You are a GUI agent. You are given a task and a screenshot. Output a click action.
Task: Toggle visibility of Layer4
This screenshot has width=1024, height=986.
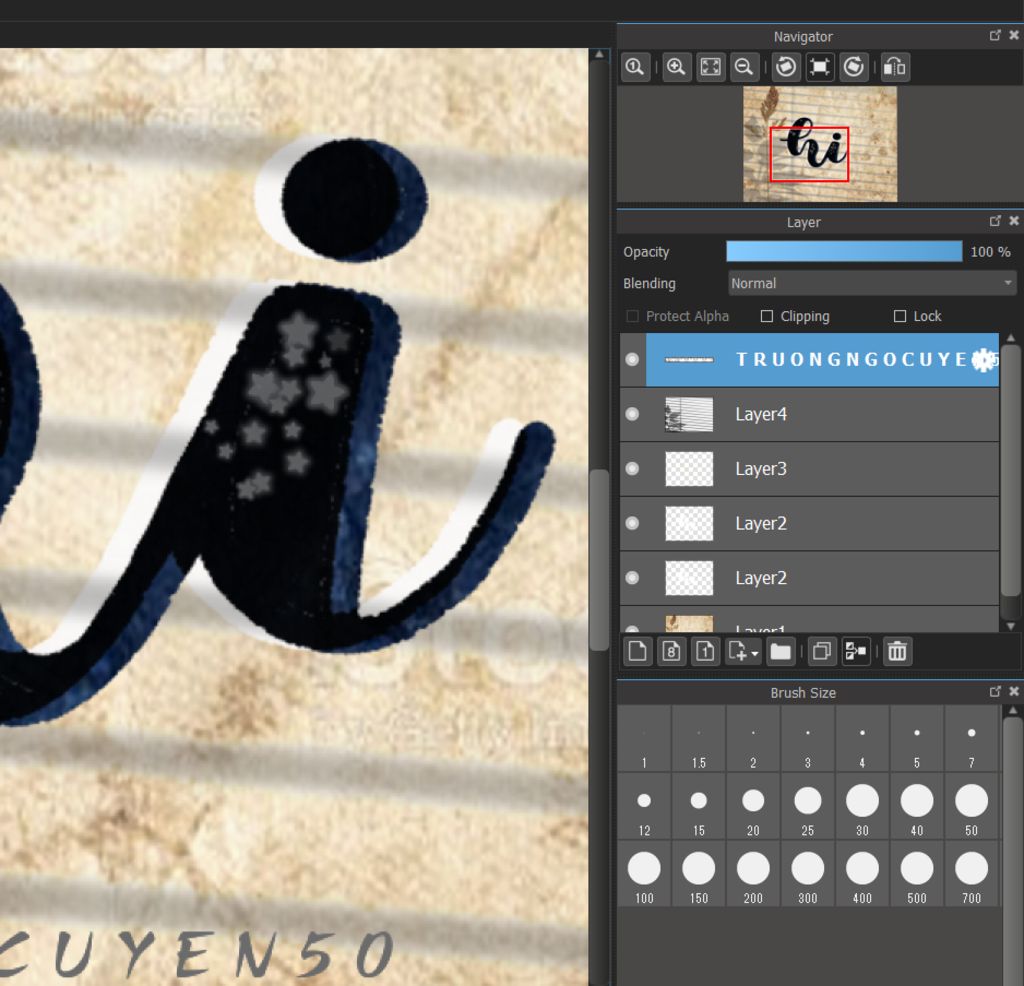[x=632, y=414]
